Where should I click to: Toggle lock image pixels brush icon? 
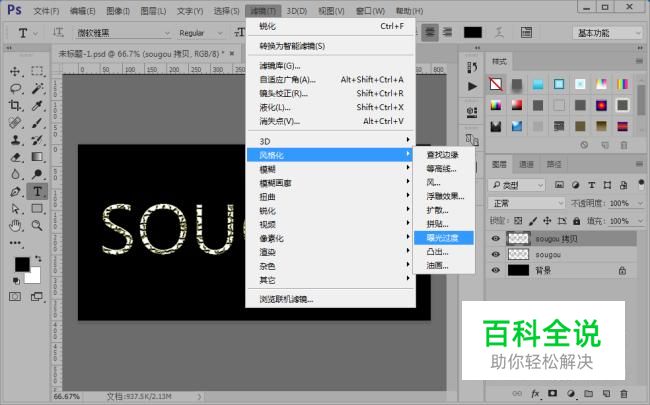point(533,221)
